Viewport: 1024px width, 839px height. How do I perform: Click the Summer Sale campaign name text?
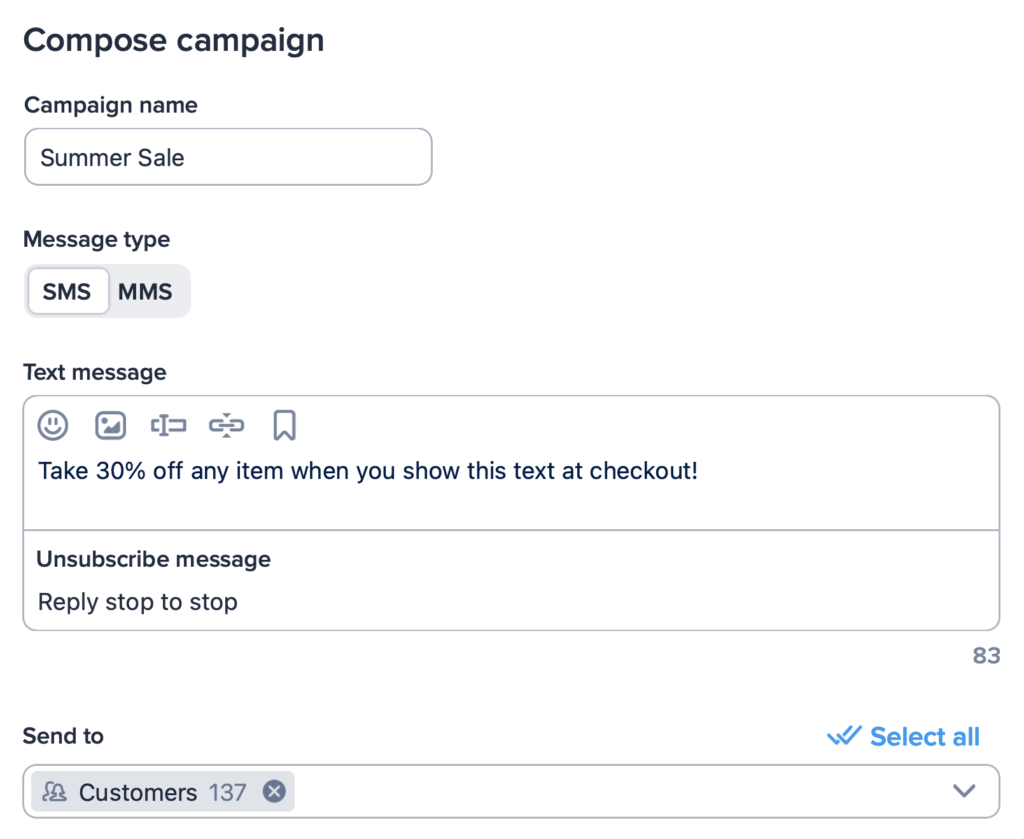pos(112,157)
